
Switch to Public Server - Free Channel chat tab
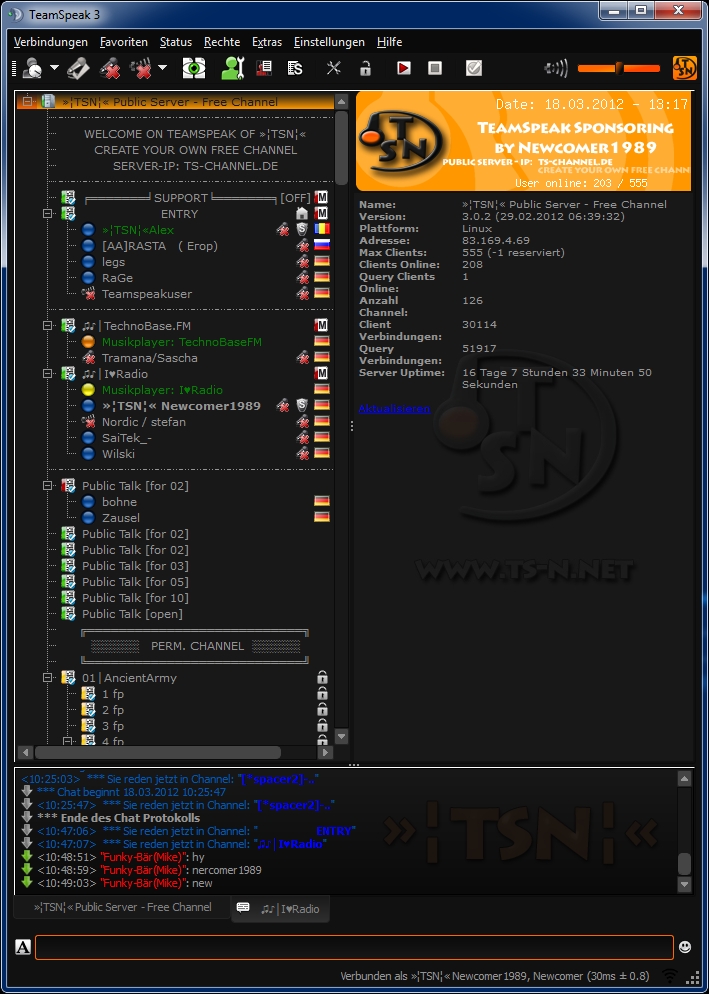tap(122, 907)
